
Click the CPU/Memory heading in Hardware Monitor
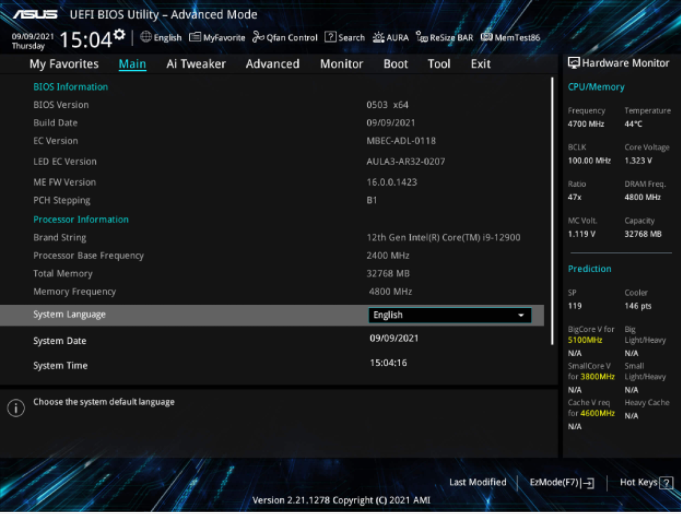click(596, 87)
